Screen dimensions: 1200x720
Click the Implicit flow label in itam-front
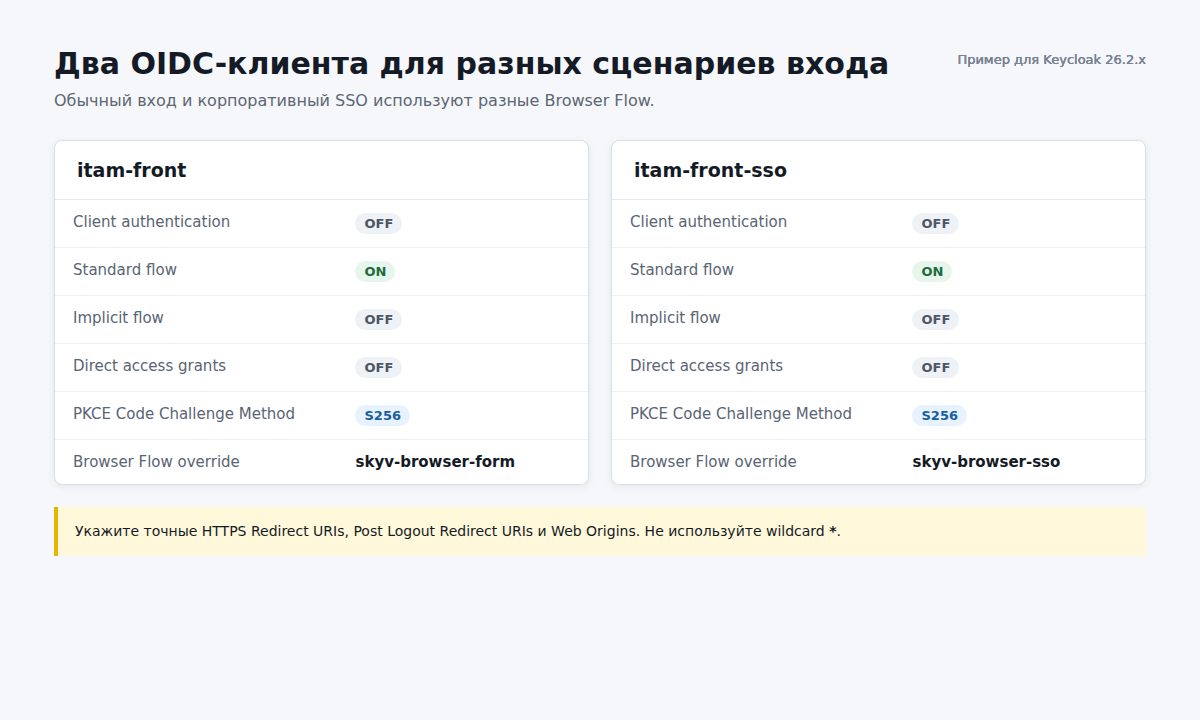coord(118,318)
